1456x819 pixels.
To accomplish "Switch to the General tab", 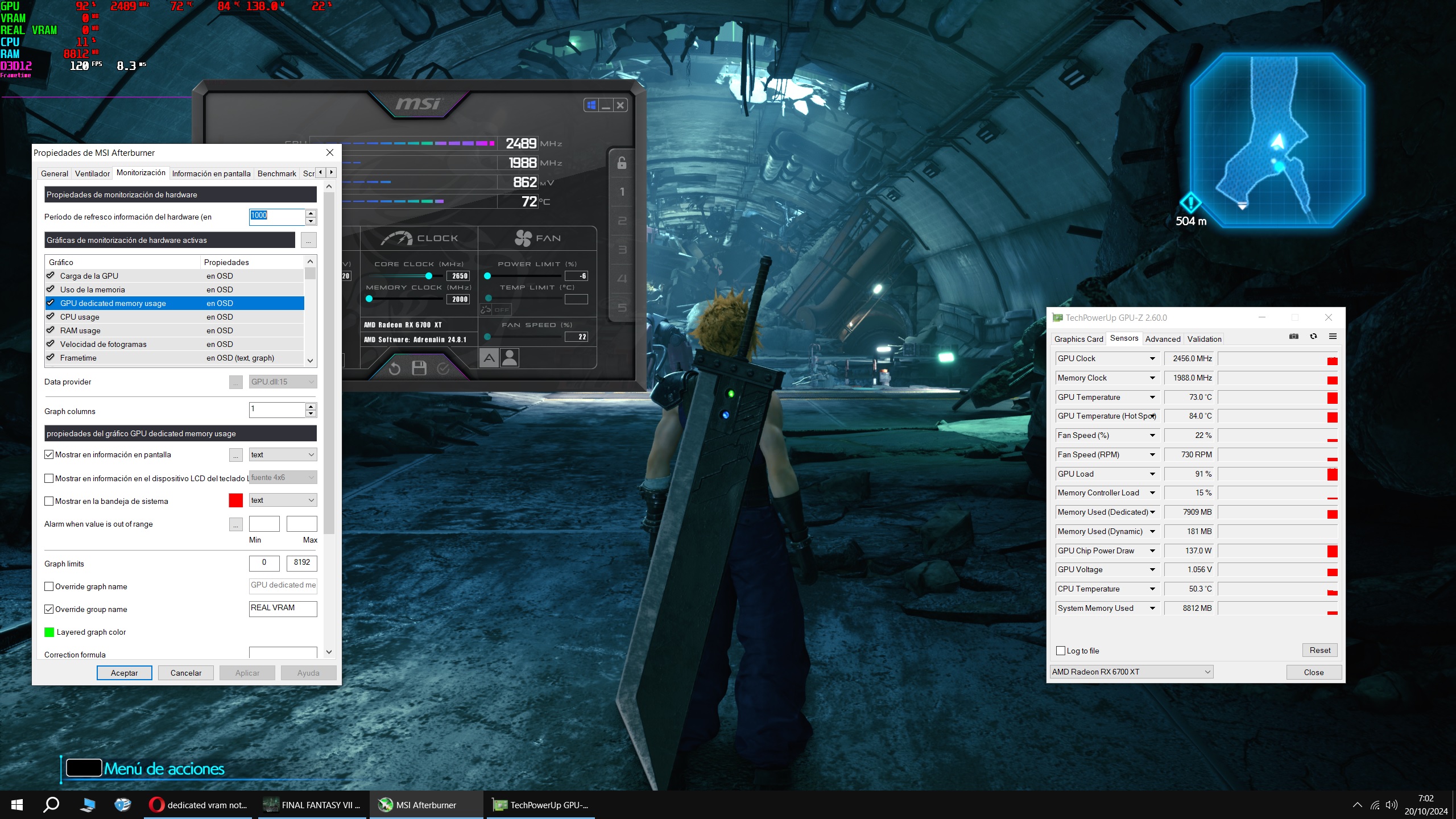I will click(54, 173).
